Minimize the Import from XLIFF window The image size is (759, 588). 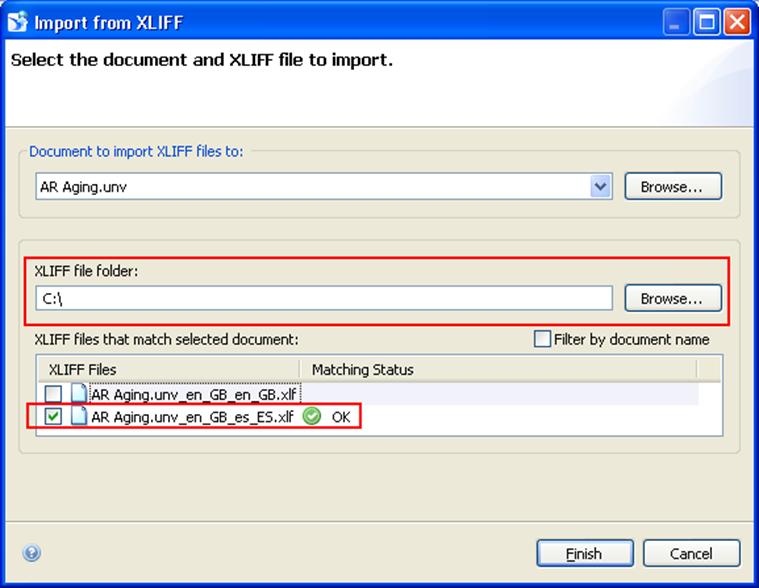678,22
